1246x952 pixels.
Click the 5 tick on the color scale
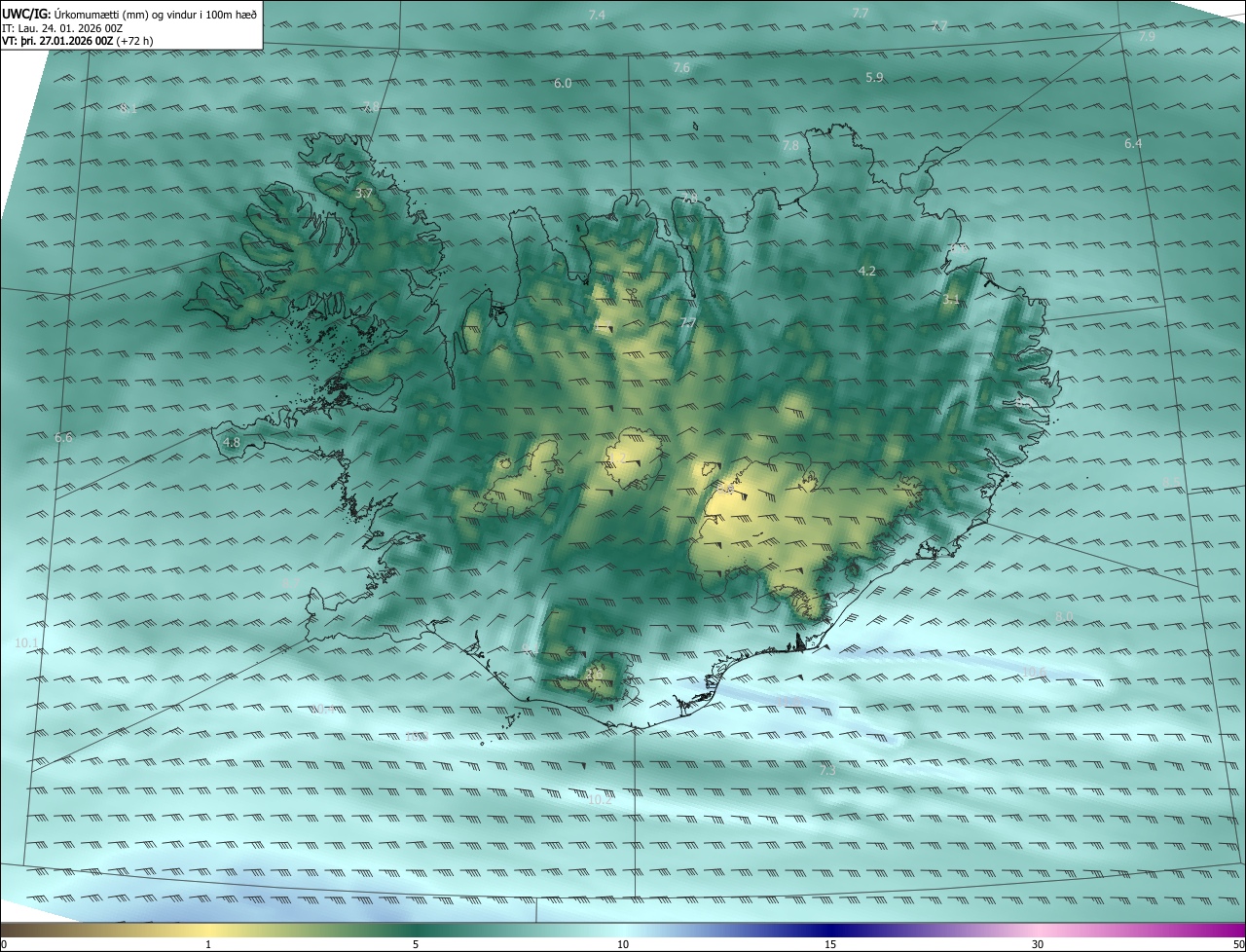tap(416, 944)
